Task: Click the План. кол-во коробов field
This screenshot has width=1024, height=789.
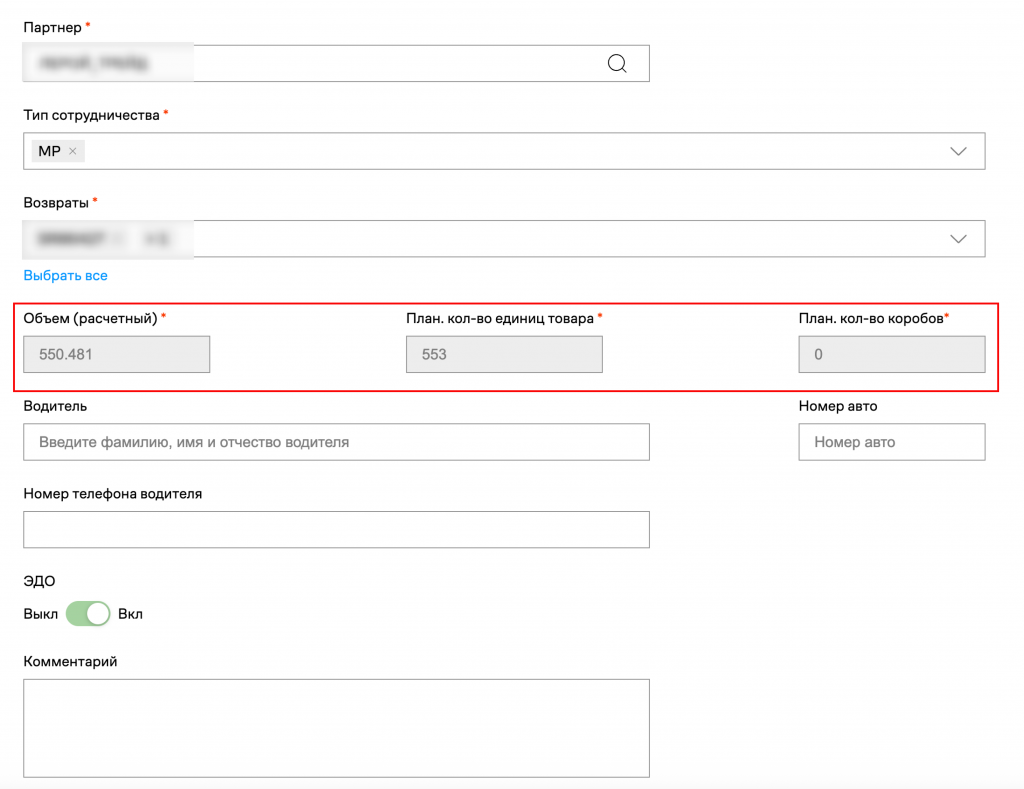Action: click(x=891, y=354)
